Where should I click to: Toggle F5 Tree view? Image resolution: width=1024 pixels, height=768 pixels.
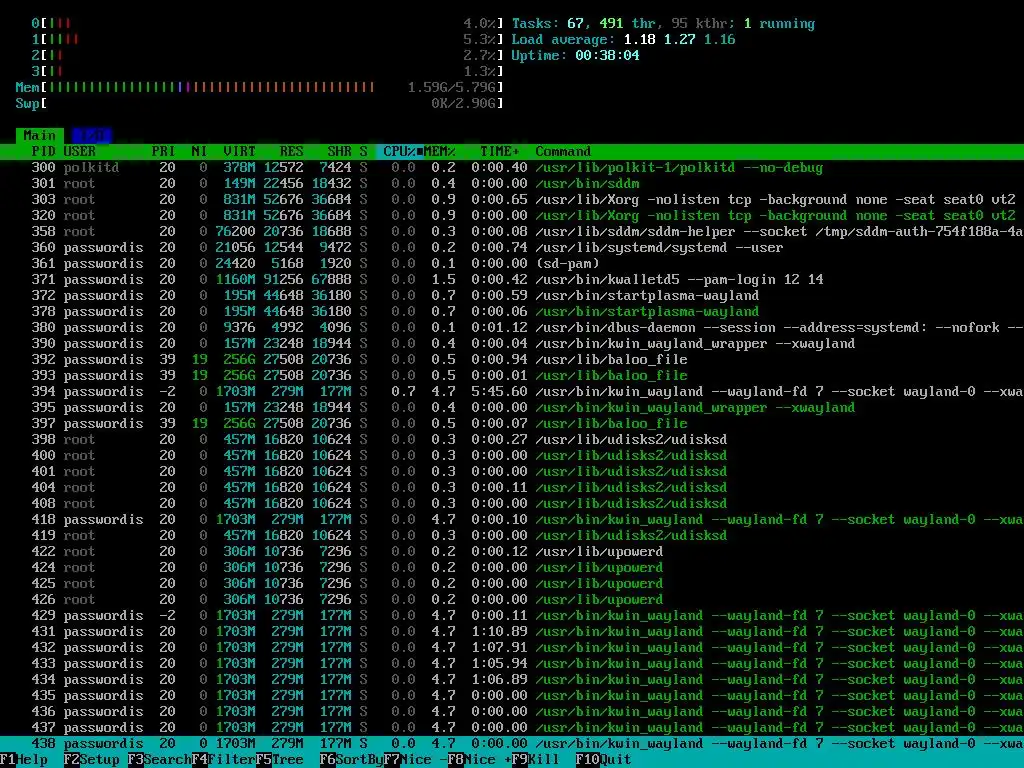coord(280,760)
